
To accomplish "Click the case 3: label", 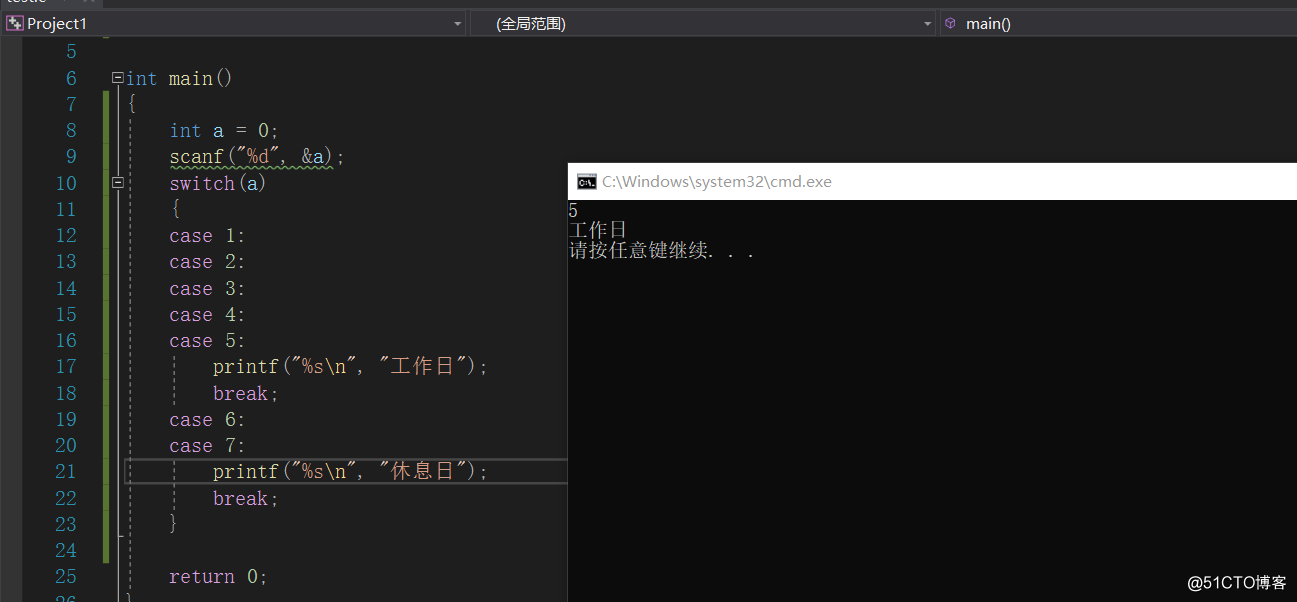I will click(207, 289).
